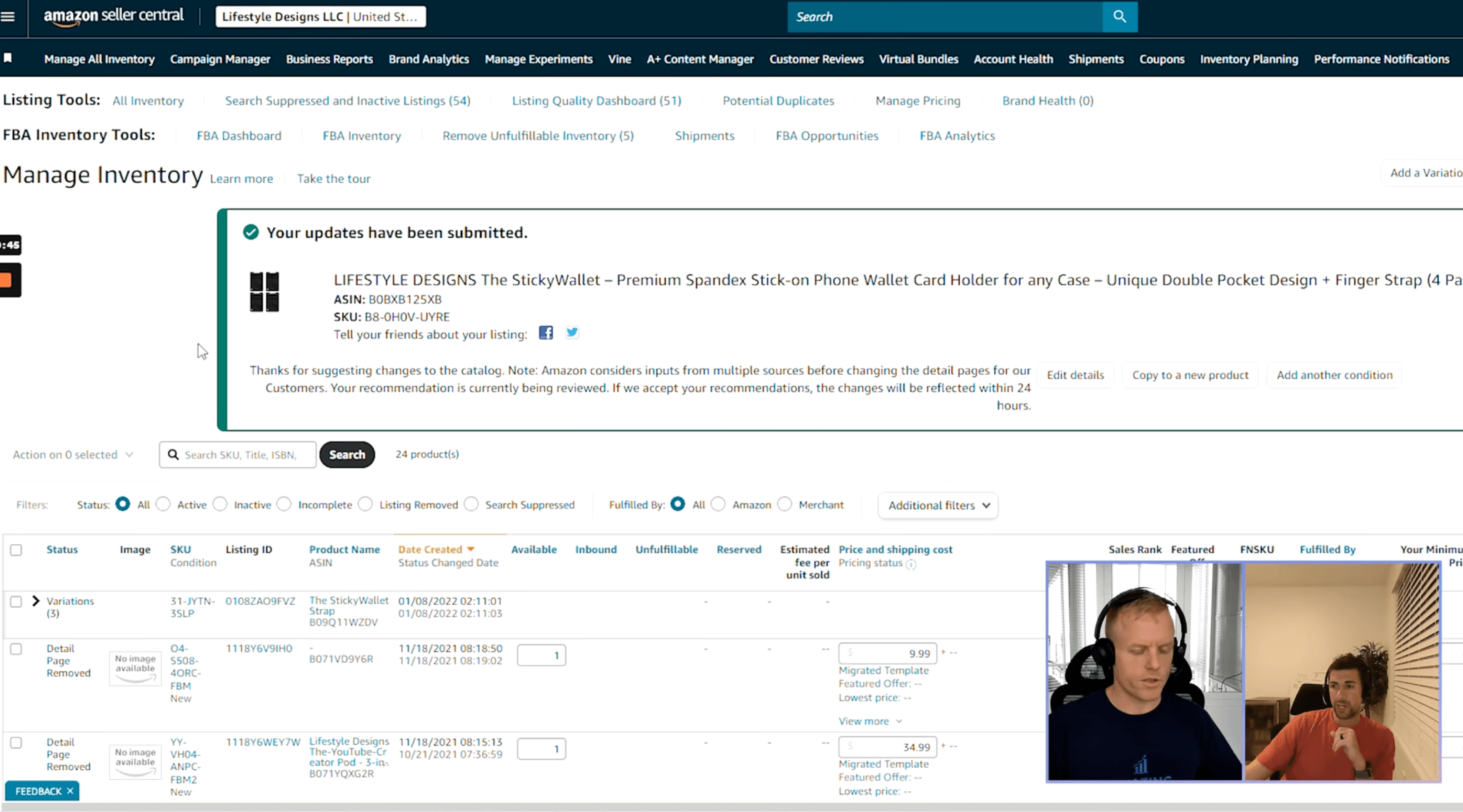Filter by Search Suppressed status

coord(471,503)
